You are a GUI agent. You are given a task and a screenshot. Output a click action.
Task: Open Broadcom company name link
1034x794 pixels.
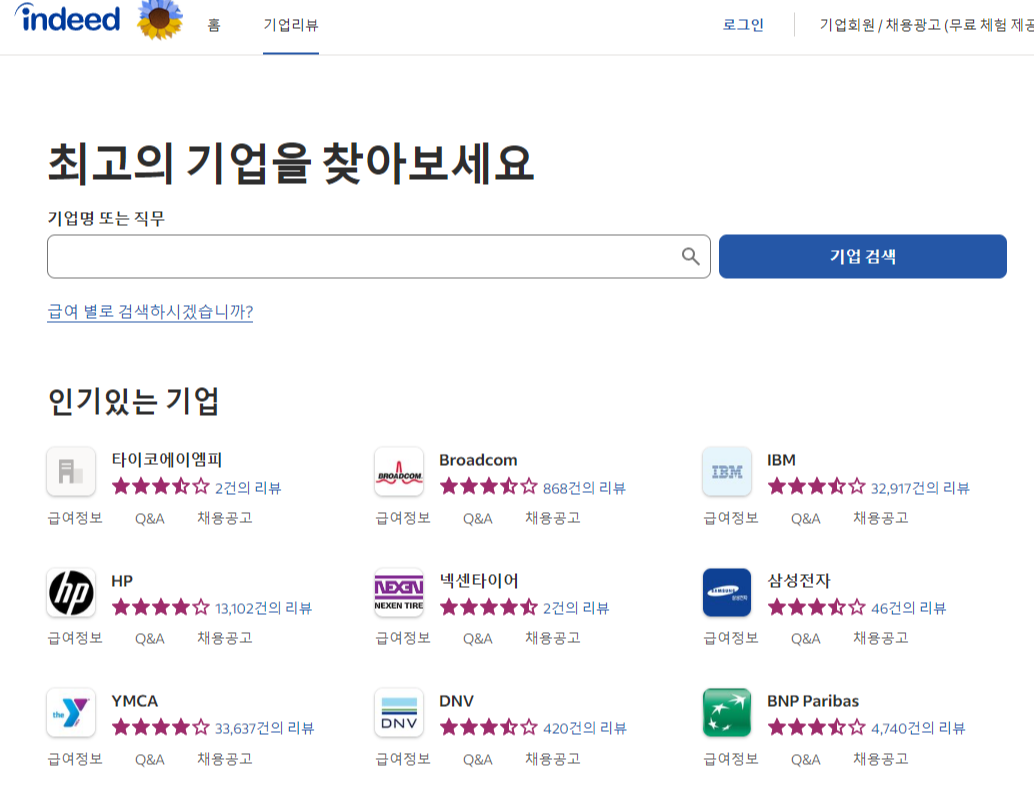pyautogui.click(x=478, y=460)
